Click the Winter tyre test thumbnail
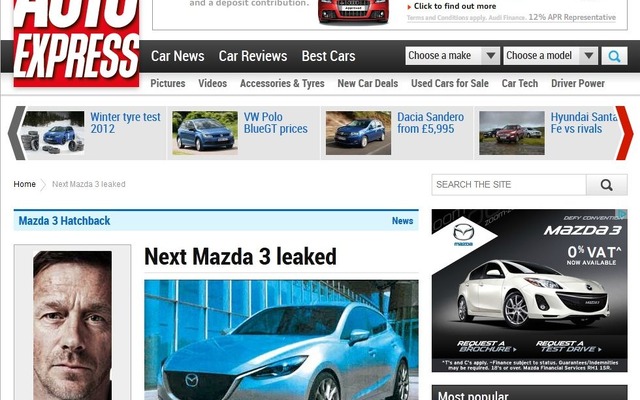Screen dimensions: 640x400 tap(53, 133)
